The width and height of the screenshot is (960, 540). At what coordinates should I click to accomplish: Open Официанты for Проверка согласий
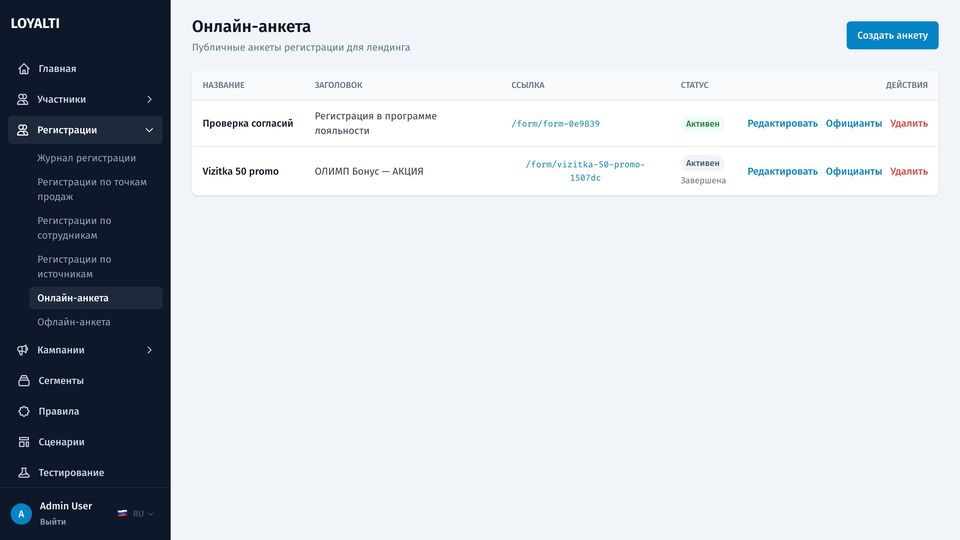[853, 124]
